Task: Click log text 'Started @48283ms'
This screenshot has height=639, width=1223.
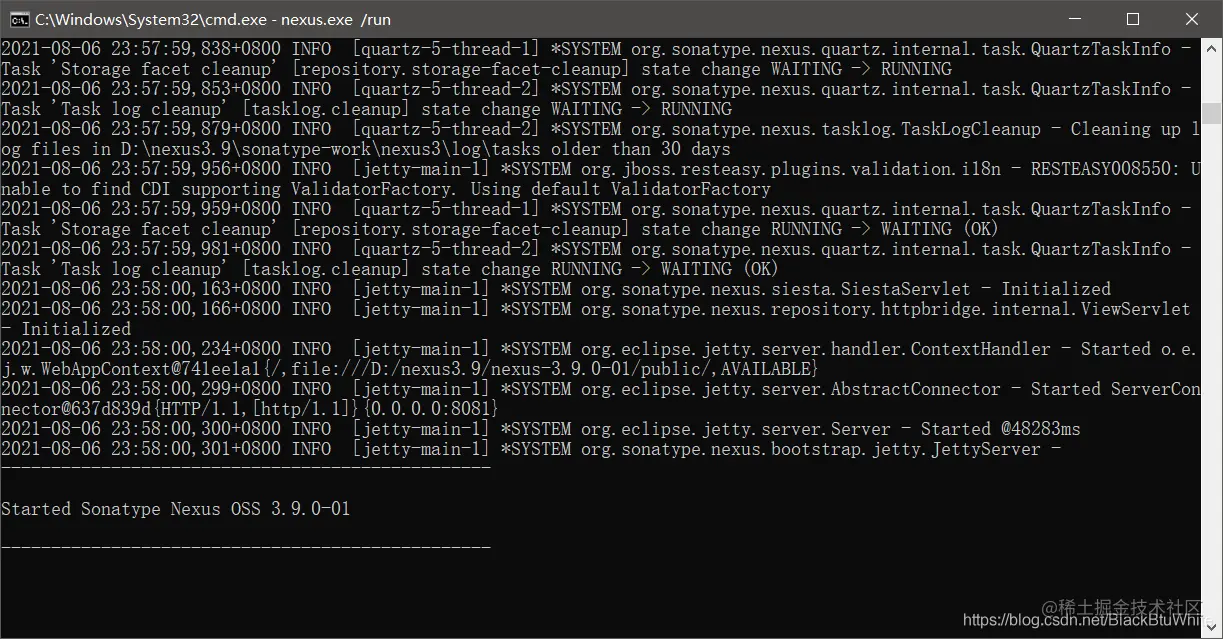Action: (1000, 429)
